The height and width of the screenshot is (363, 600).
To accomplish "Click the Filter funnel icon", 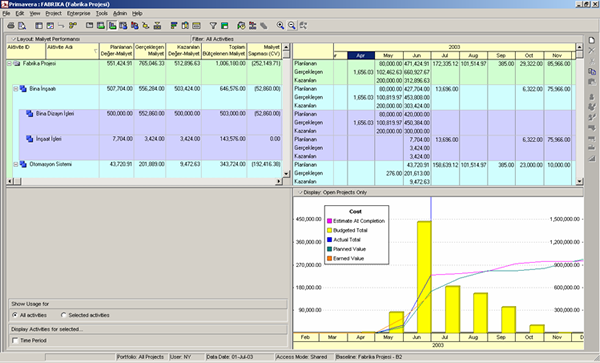I will tap(213, 26).
